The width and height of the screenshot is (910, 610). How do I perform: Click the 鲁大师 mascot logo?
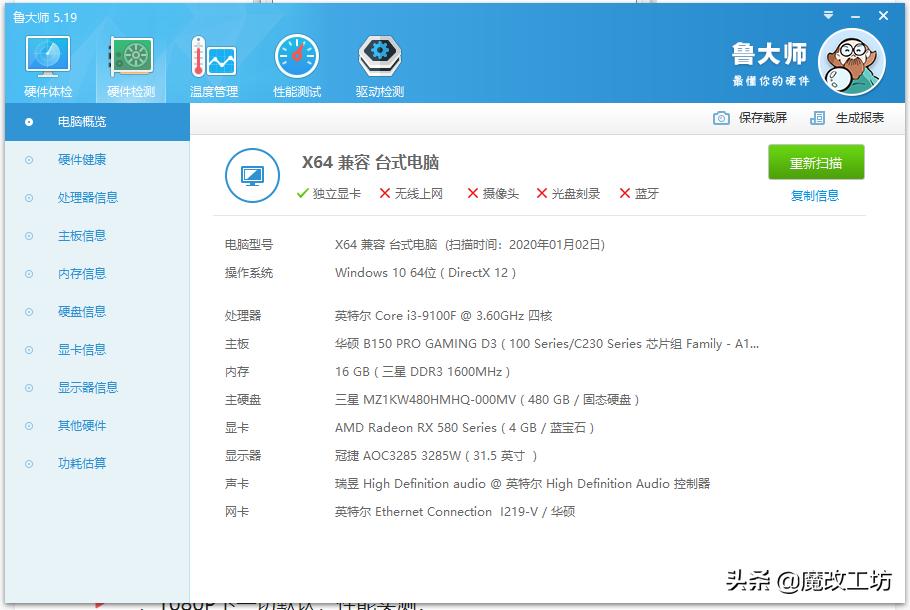point(851,61)
